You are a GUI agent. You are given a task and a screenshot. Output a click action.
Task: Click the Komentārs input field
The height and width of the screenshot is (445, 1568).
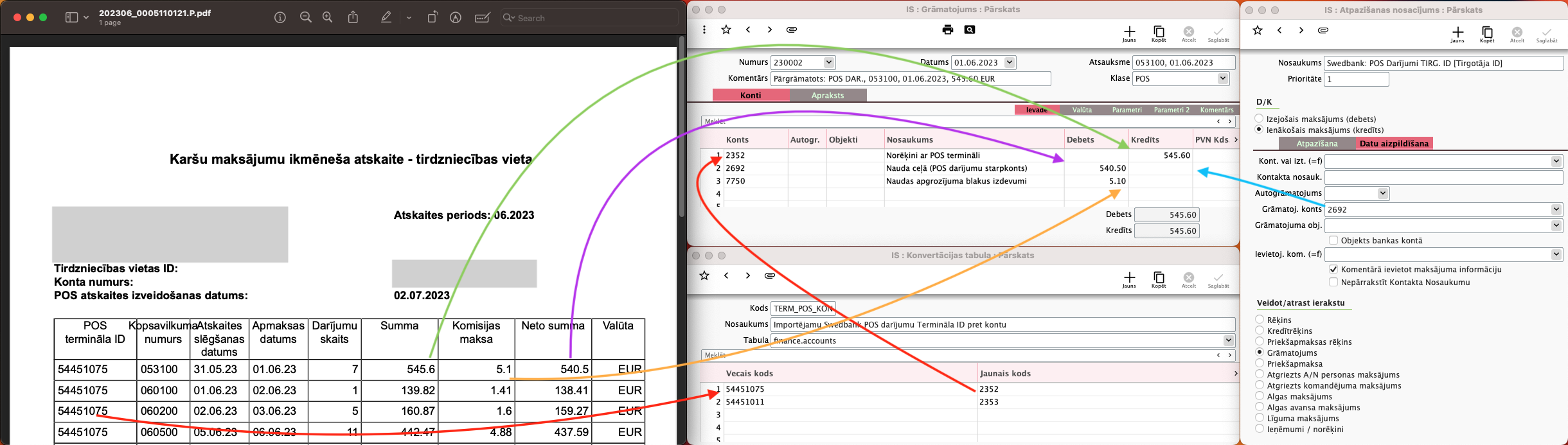click(x=911, y=78)
